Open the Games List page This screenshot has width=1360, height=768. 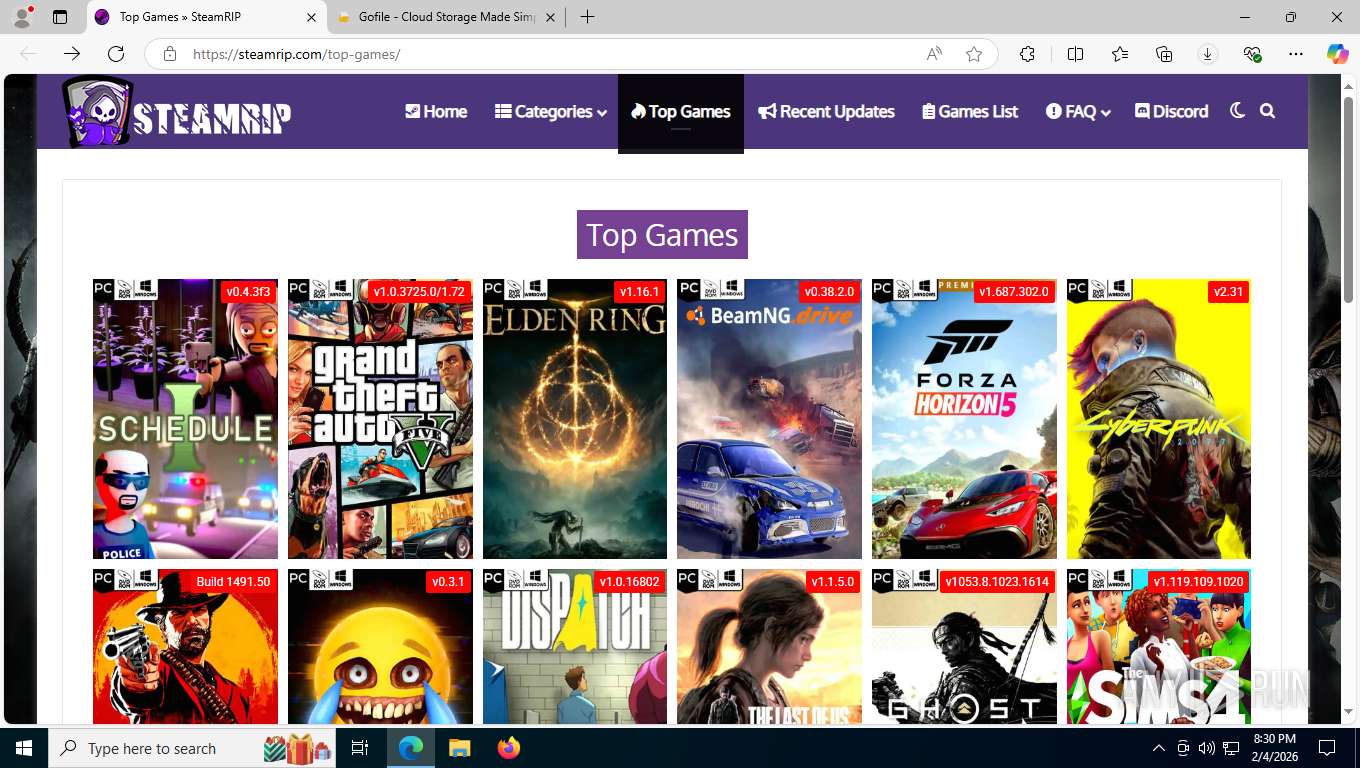pyautogui.click(x=970, y=111)
